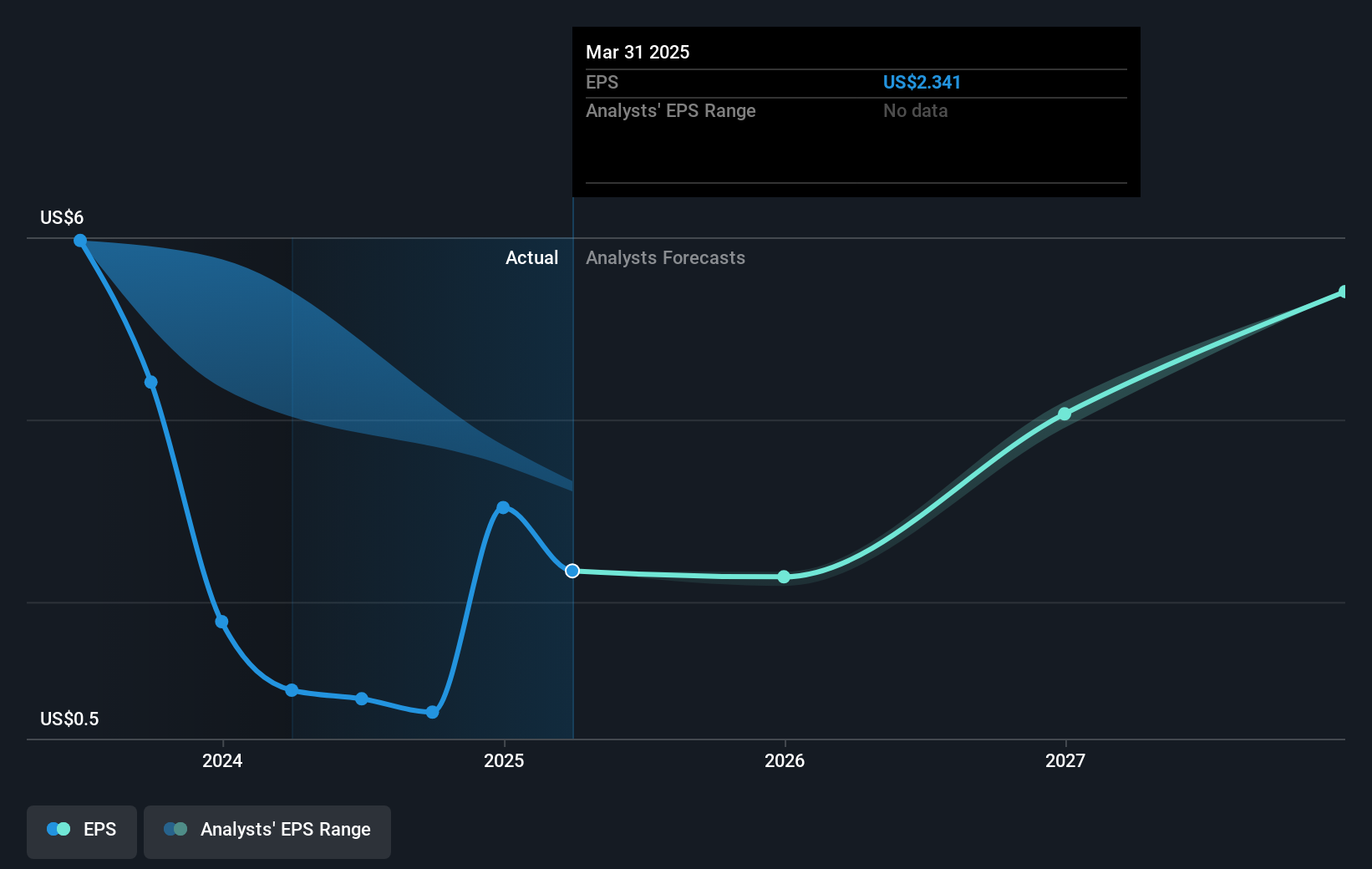Click the 2024 x-axis label

(222, 760)
